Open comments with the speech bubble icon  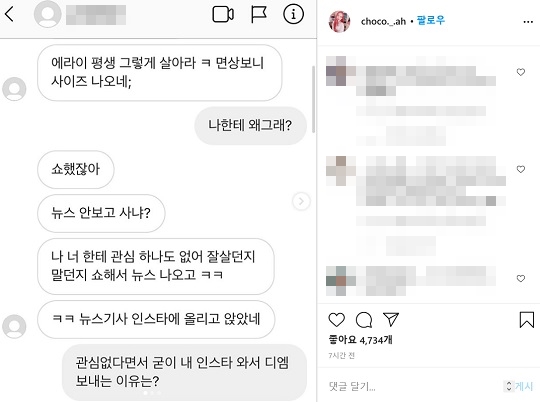(x=364, y=320)
